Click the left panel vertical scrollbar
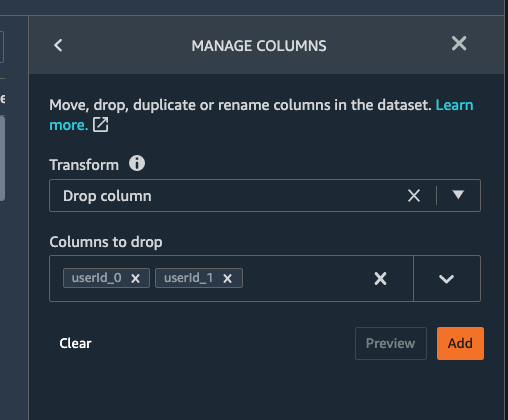The image size is (508, 420). [x=2, y=158]
